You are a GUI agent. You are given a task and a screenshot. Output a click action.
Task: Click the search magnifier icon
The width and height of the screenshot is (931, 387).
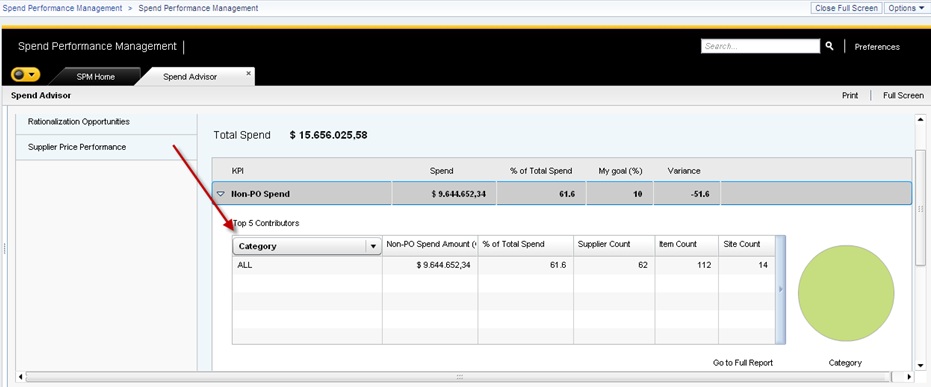[x=829, y=46]
